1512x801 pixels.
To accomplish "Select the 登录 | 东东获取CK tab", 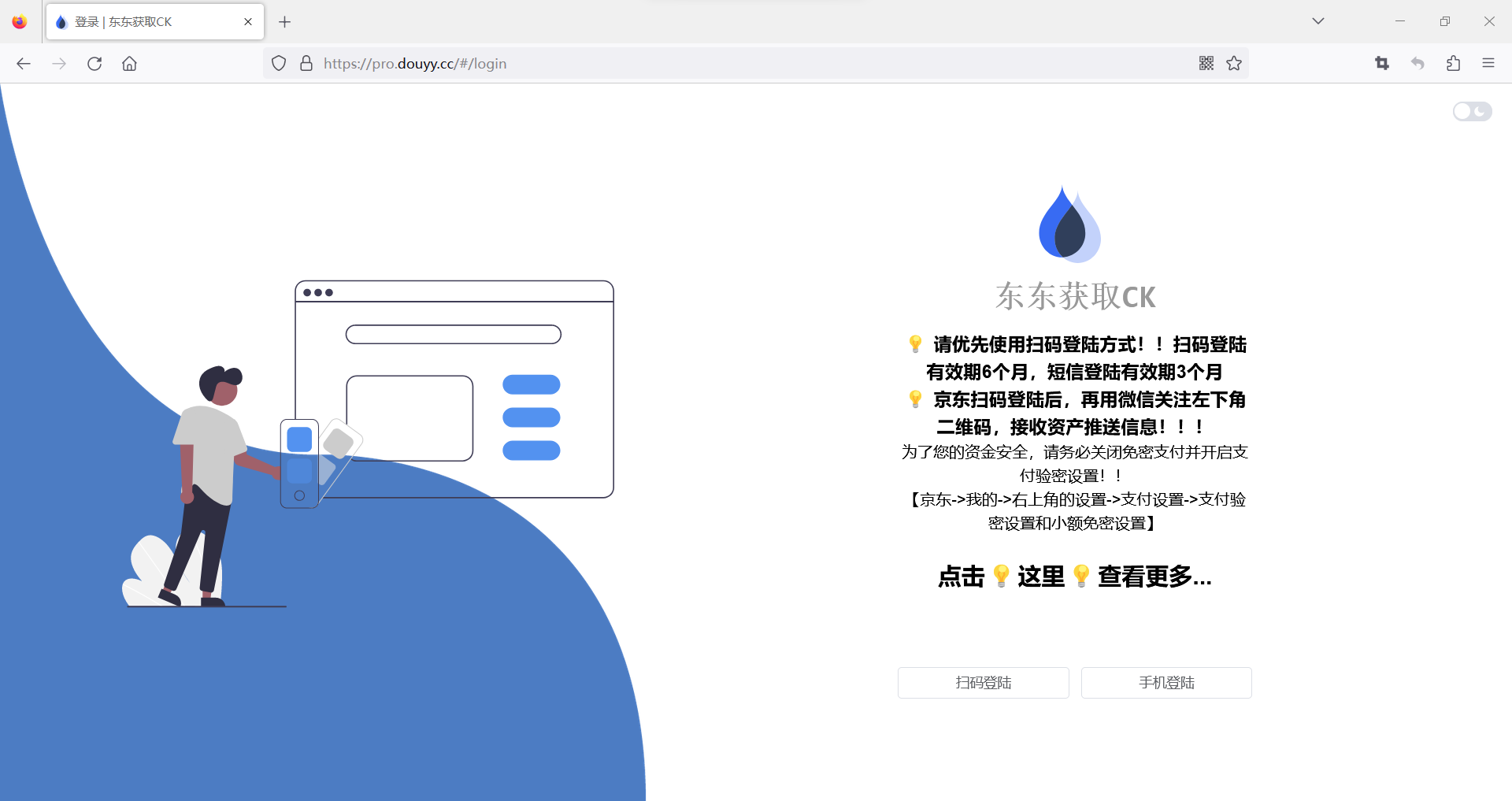I will [x=155, y=22].
